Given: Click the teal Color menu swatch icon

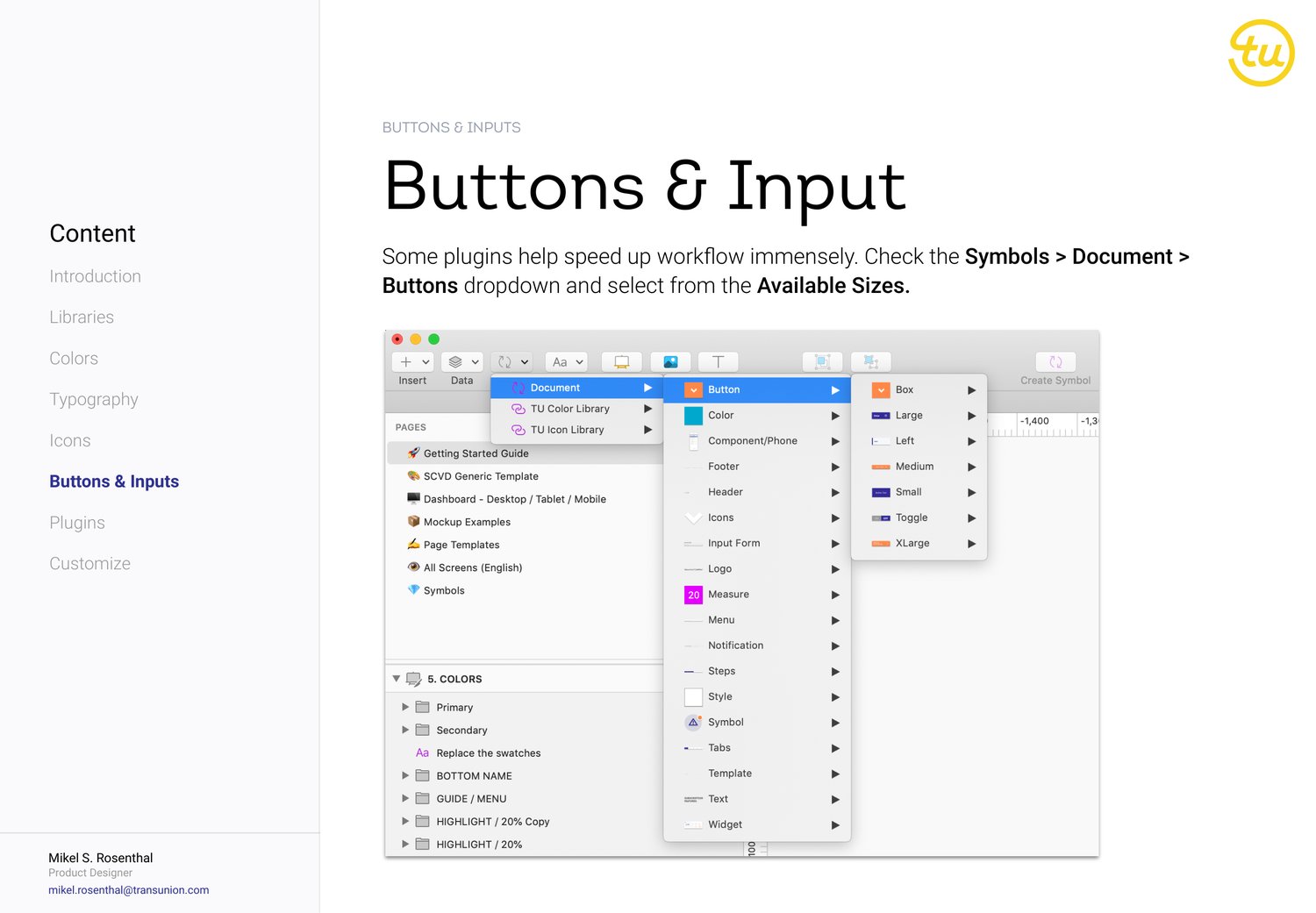Looking at the screenshot, I should [693, 415].
